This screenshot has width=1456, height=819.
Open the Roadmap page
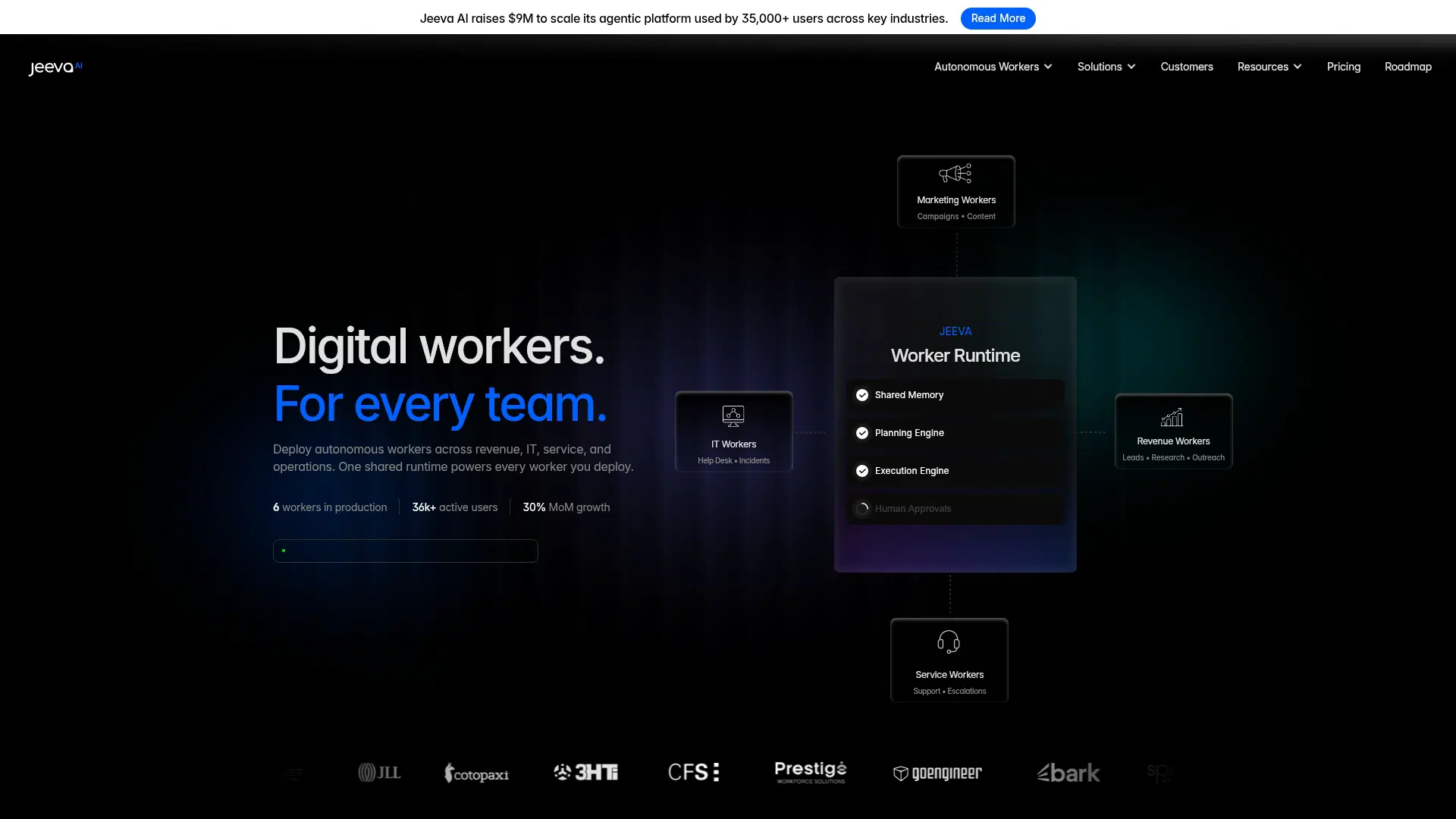(x=1408, y=67)
